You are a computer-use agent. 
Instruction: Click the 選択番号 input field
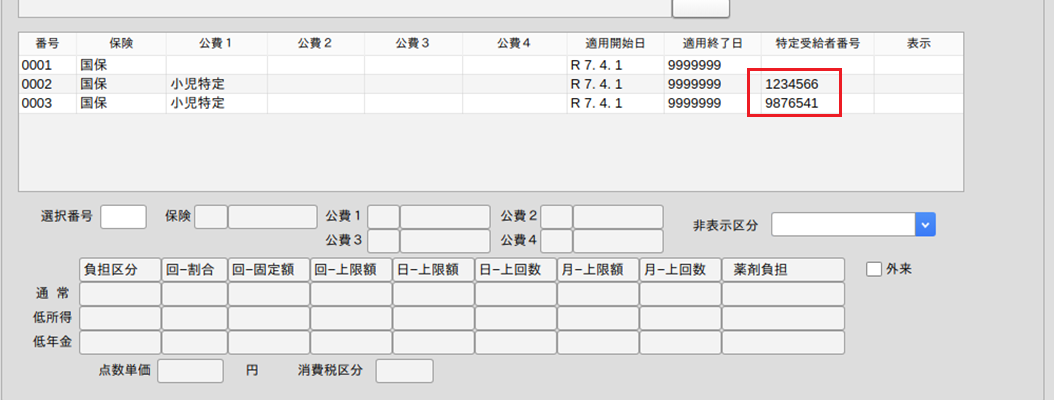click(x=123, y=217)
